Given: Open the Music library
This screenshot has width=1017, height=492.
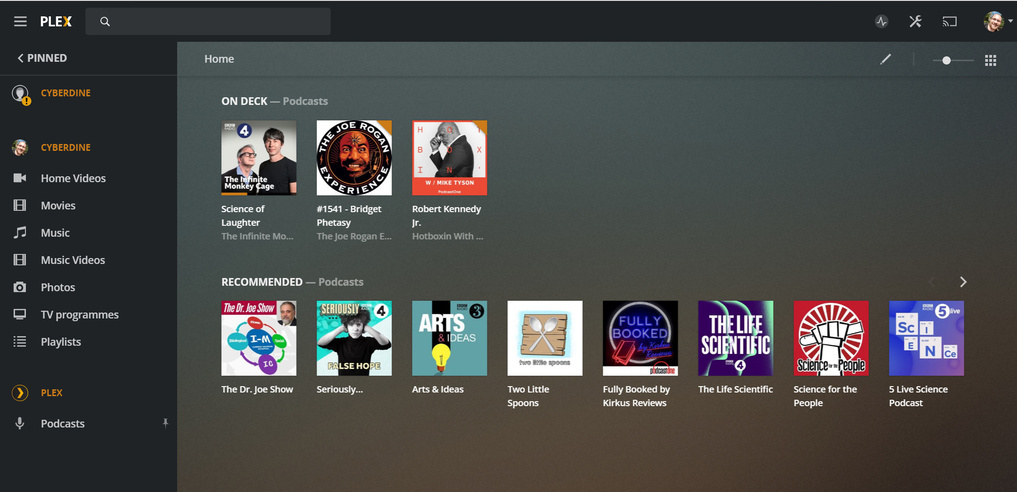Looking at the screenshot, I should pyautogui.click(x=55, y=233).
